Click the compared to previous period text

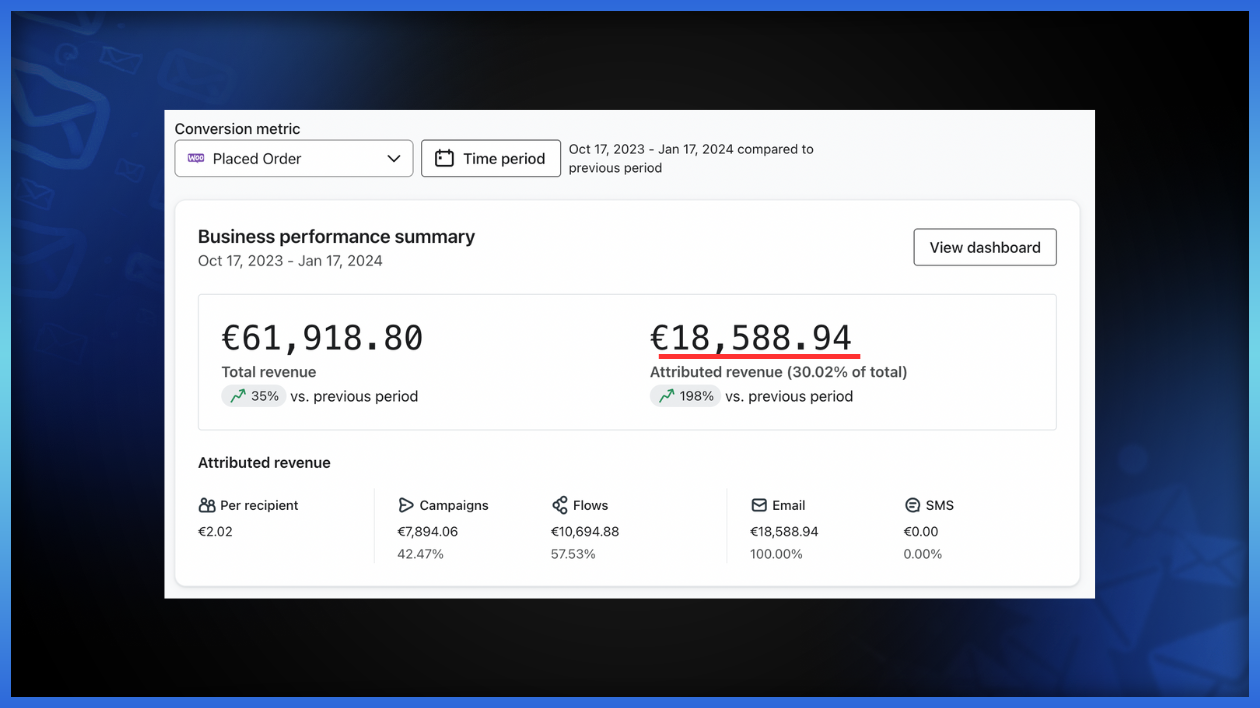pyautogui.click(x=691, y=158)
